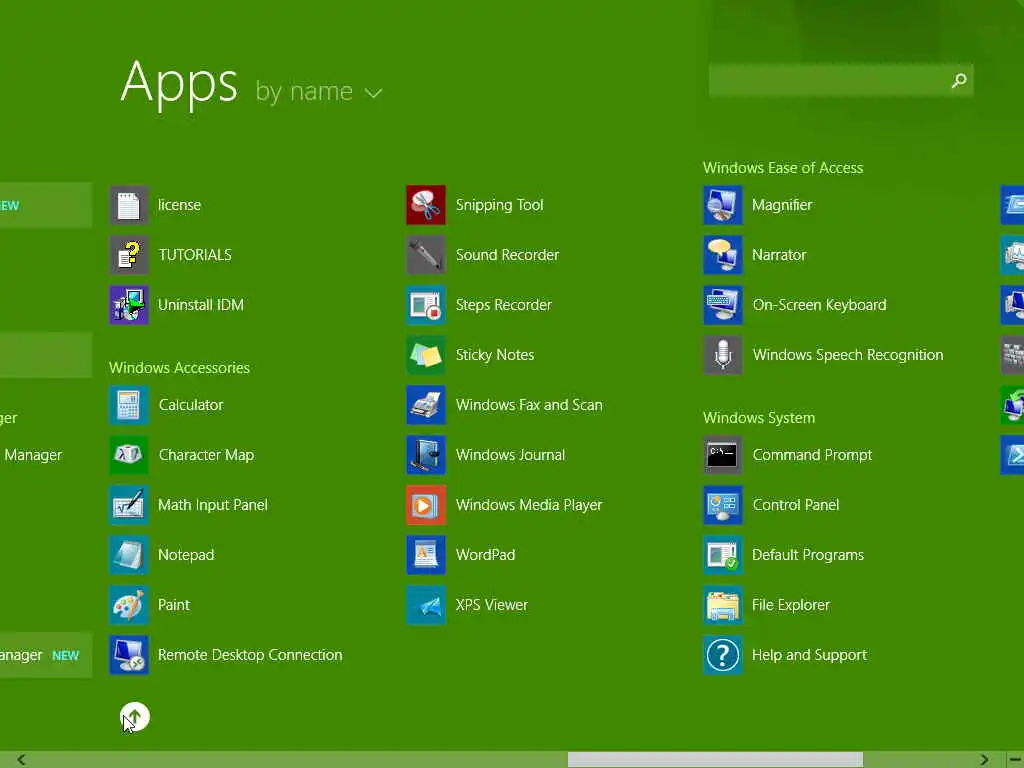The image size is (1024, 768).
Task: Expand the 'by name' sort dropdown
Action: pos(319,92)
